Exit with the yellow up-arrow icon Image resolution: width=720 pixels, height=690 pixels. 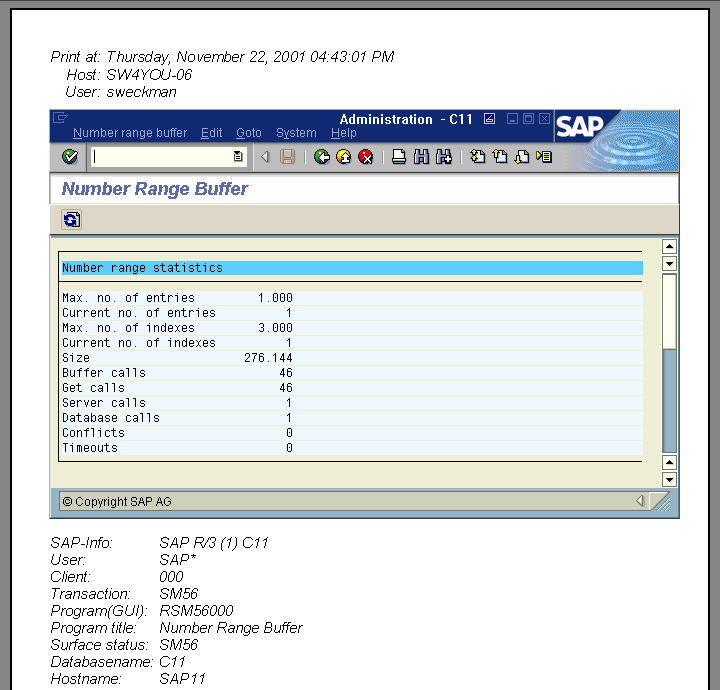click(344, 157)
